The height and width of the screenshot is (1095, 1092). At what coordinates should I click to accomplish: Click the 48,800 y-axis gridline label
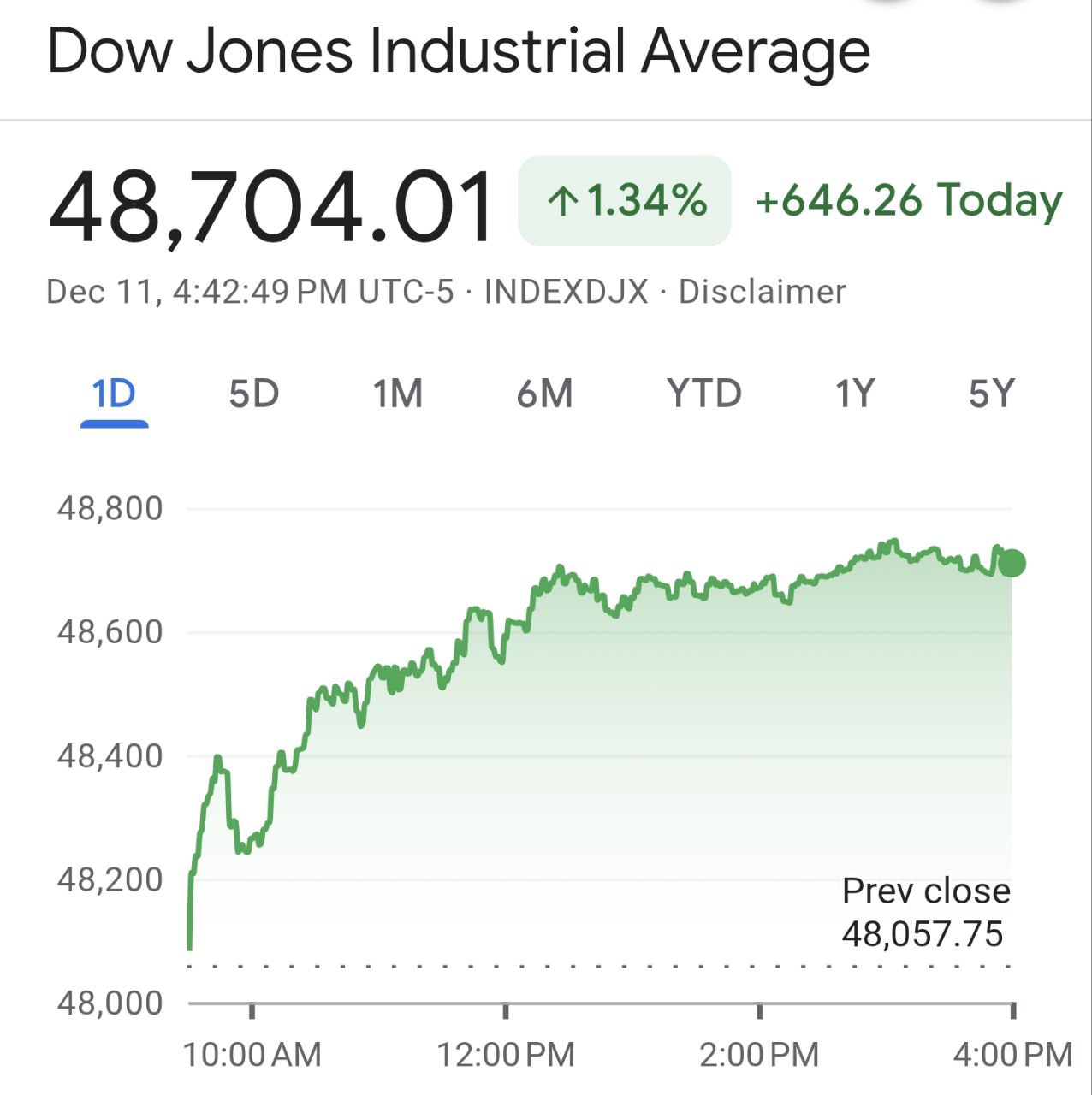point(110,509)
